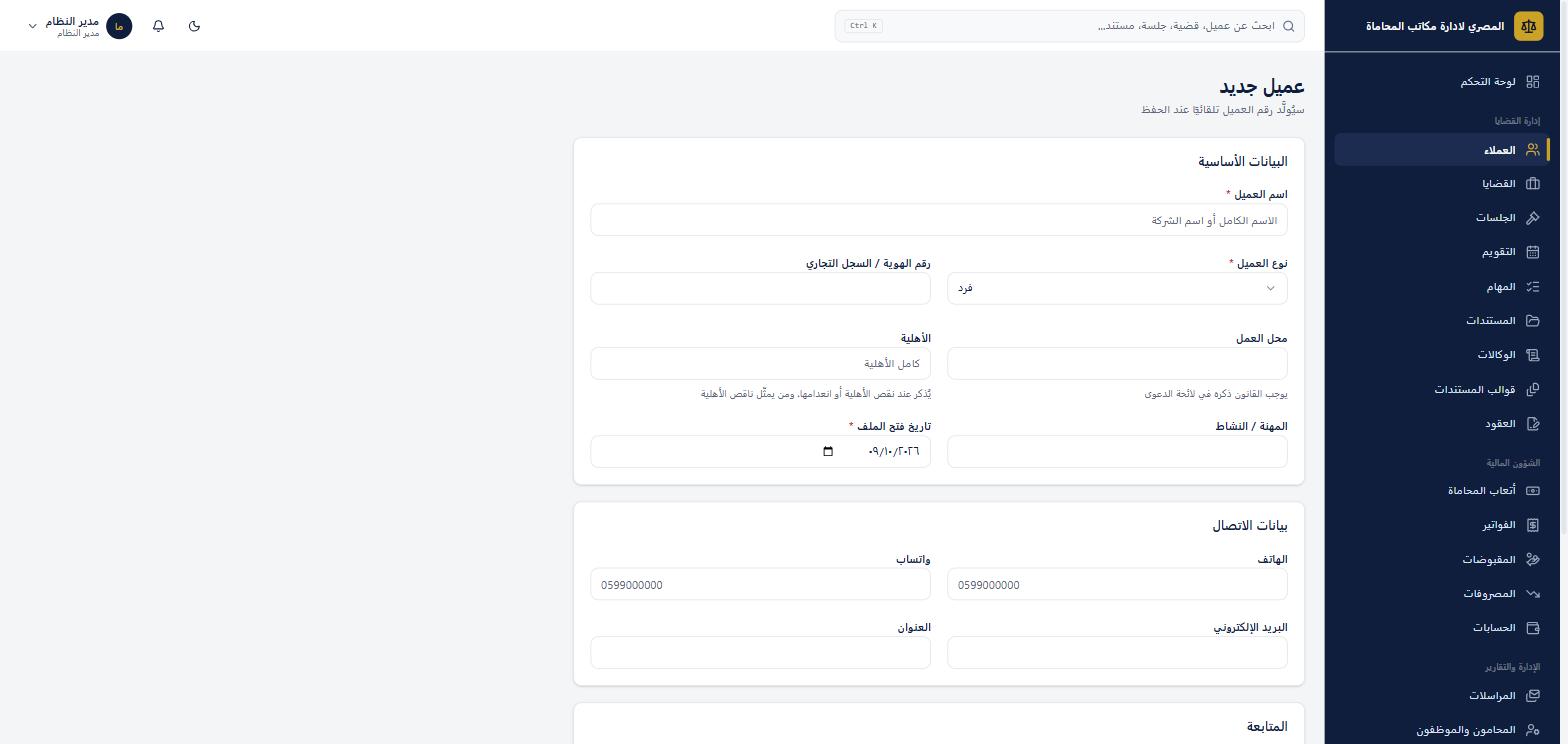This screenshot has height=744, width=1568.
Task: Click the dashboard grid icon
Action: coord(1533,82)
